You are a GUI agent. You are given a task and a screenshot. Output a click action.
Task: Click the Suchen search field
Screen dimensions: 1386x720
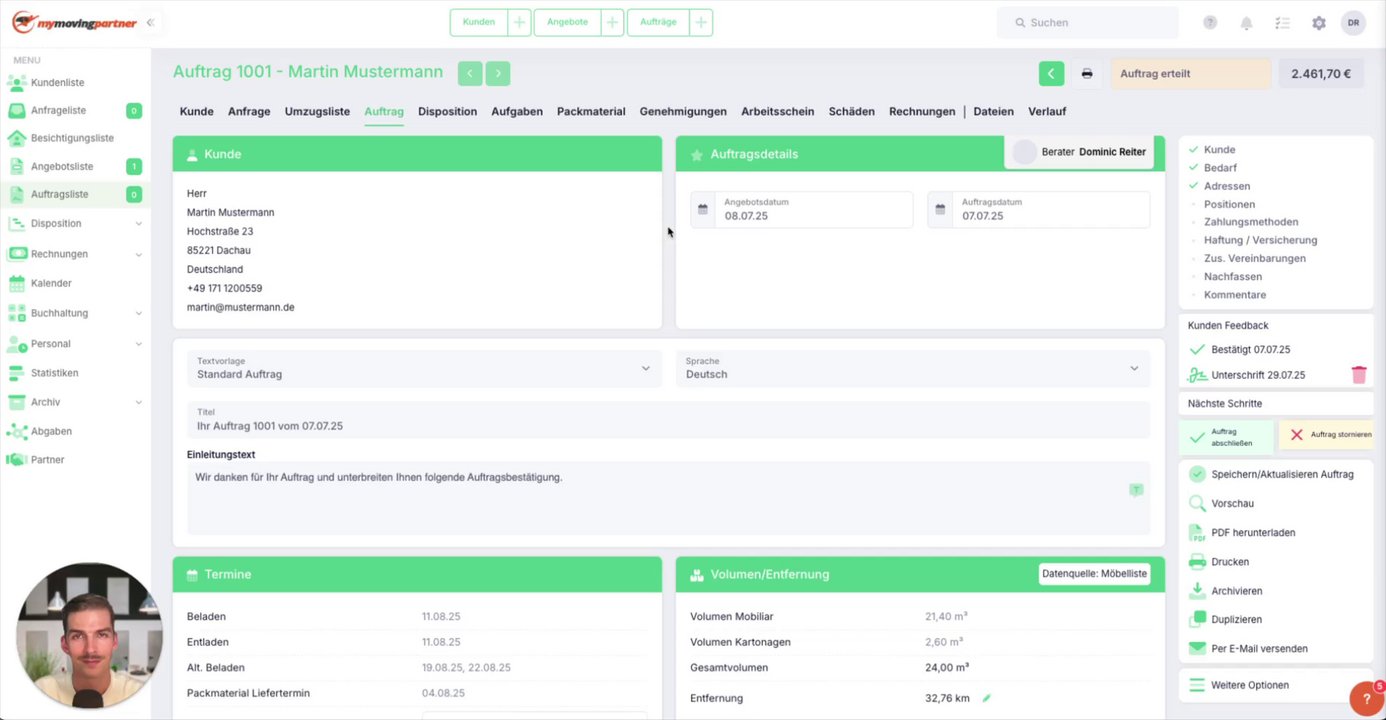[x=1087, y=22]
